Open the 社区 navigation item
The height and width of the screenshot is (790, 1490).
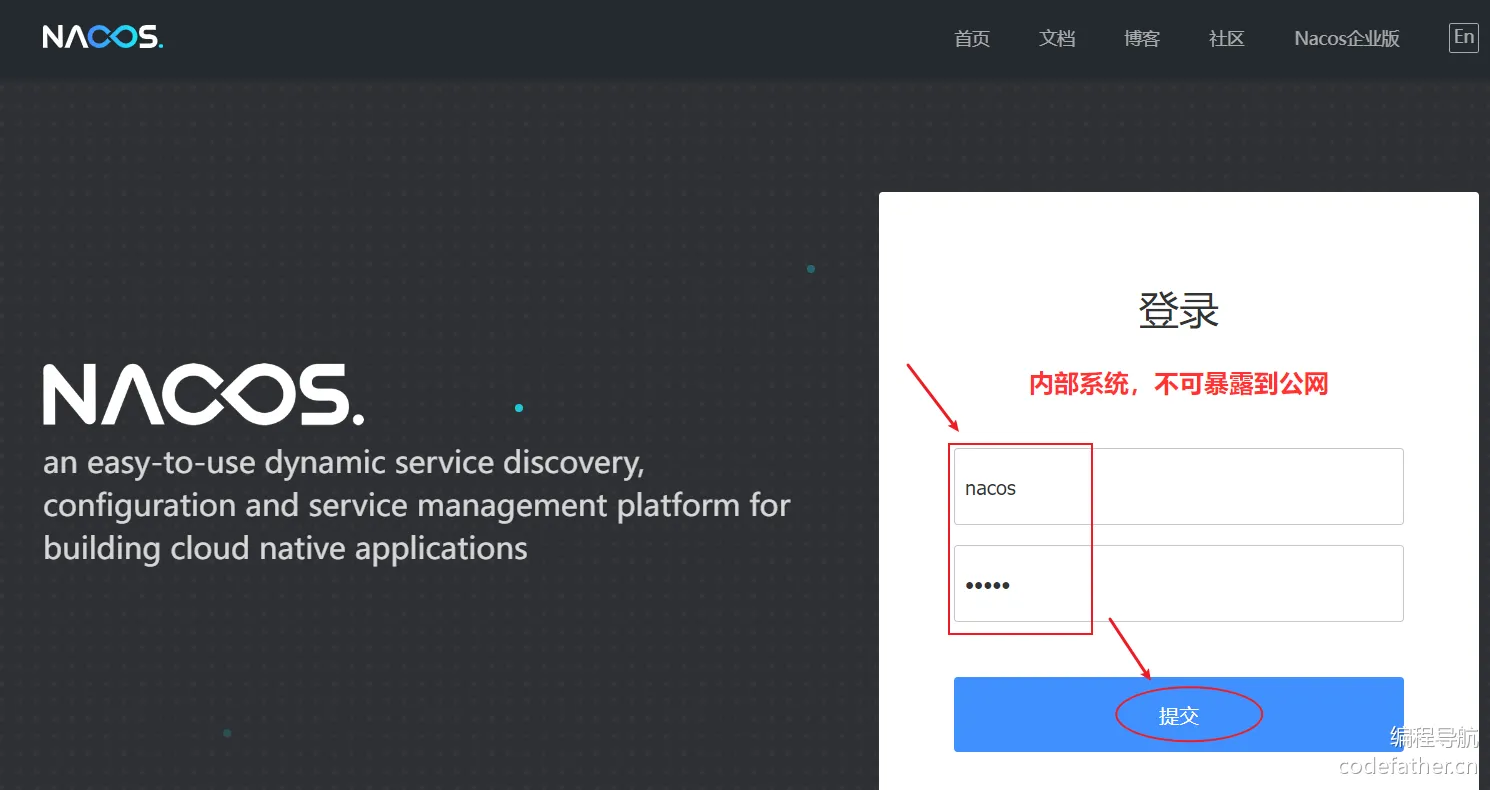1227,39
